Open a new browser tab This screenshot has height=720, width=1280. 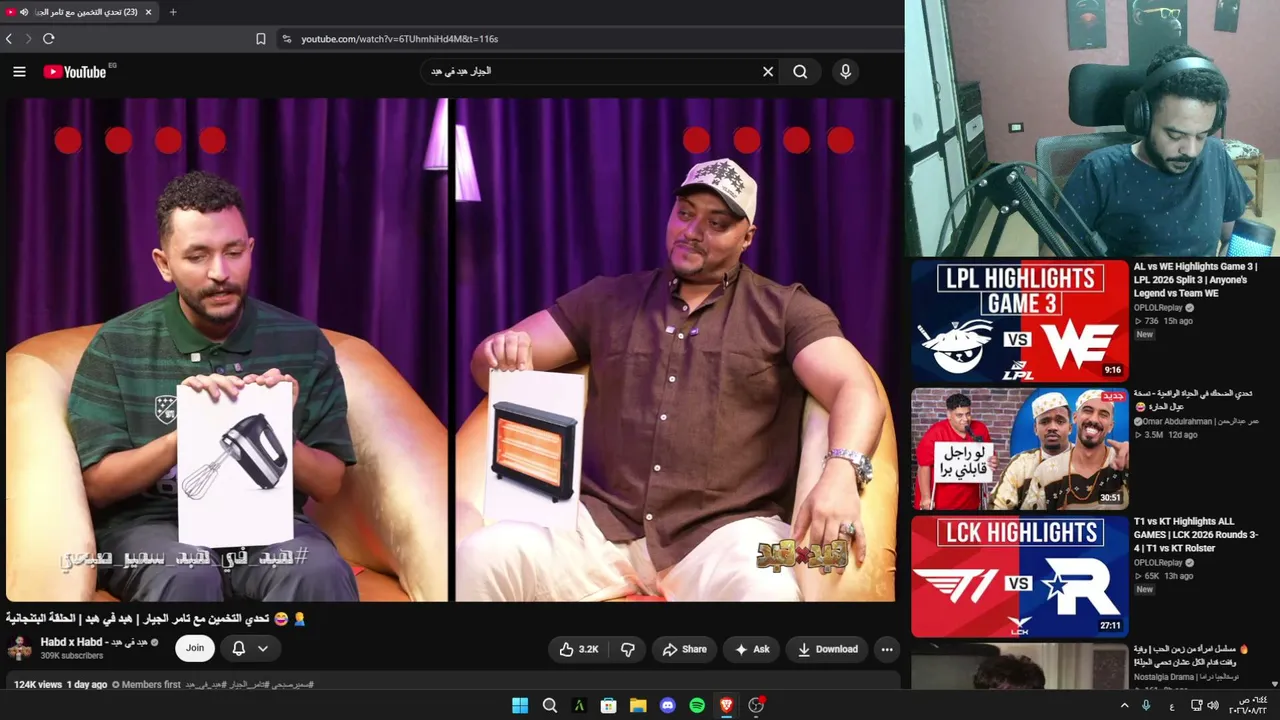[173, 12]
